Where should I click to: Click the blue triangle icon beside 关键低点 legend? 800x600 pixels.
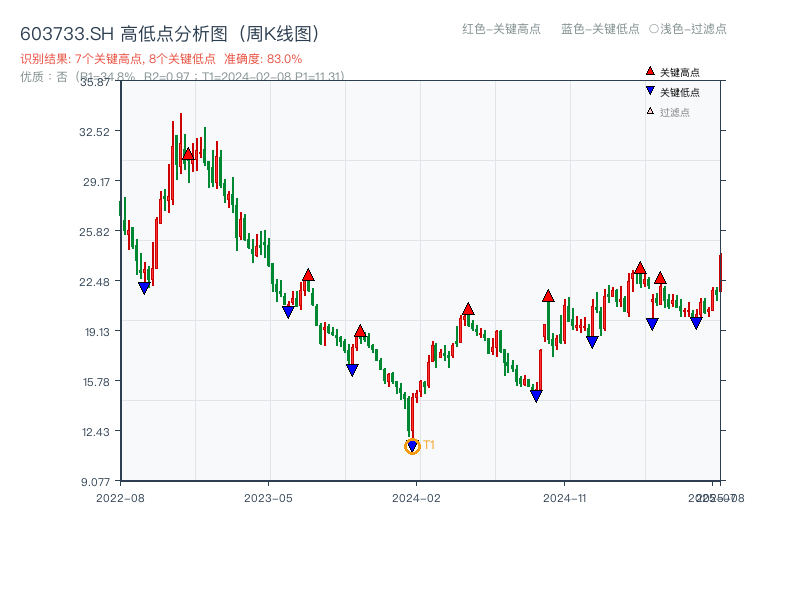click(650, 91)
